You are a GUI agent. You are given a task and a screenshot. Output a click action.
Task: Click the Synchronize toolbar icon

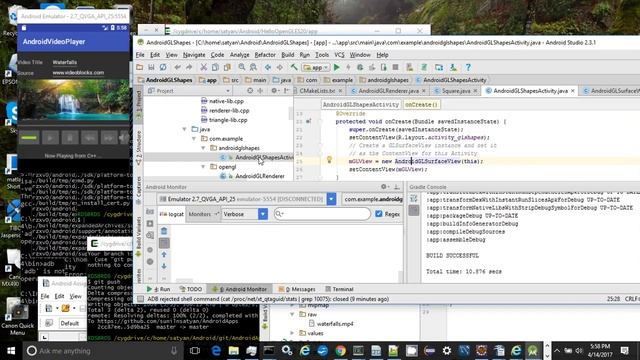pos(163,67)
